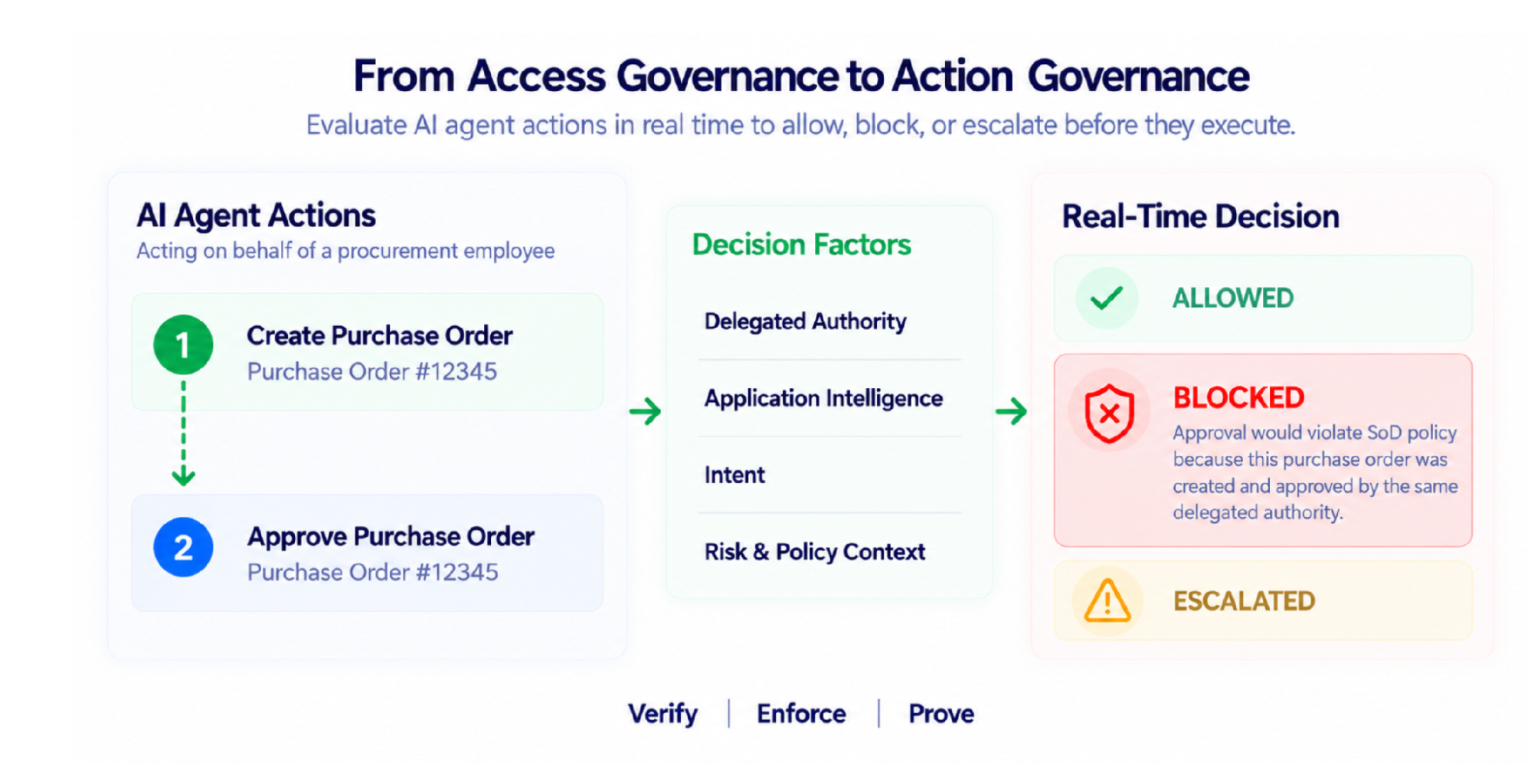
Task: Click the Enforce label at bottom
Action: [x=801, y=714]
